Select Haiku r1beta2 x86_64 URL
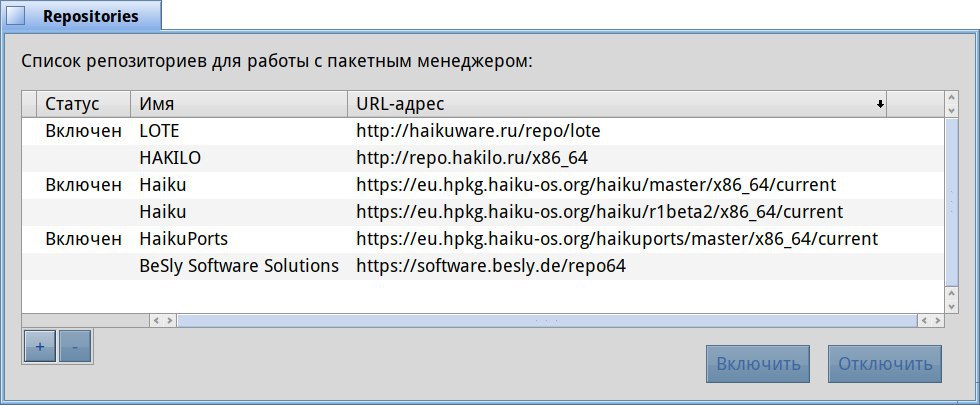980x405 pixels. point(600,212)
